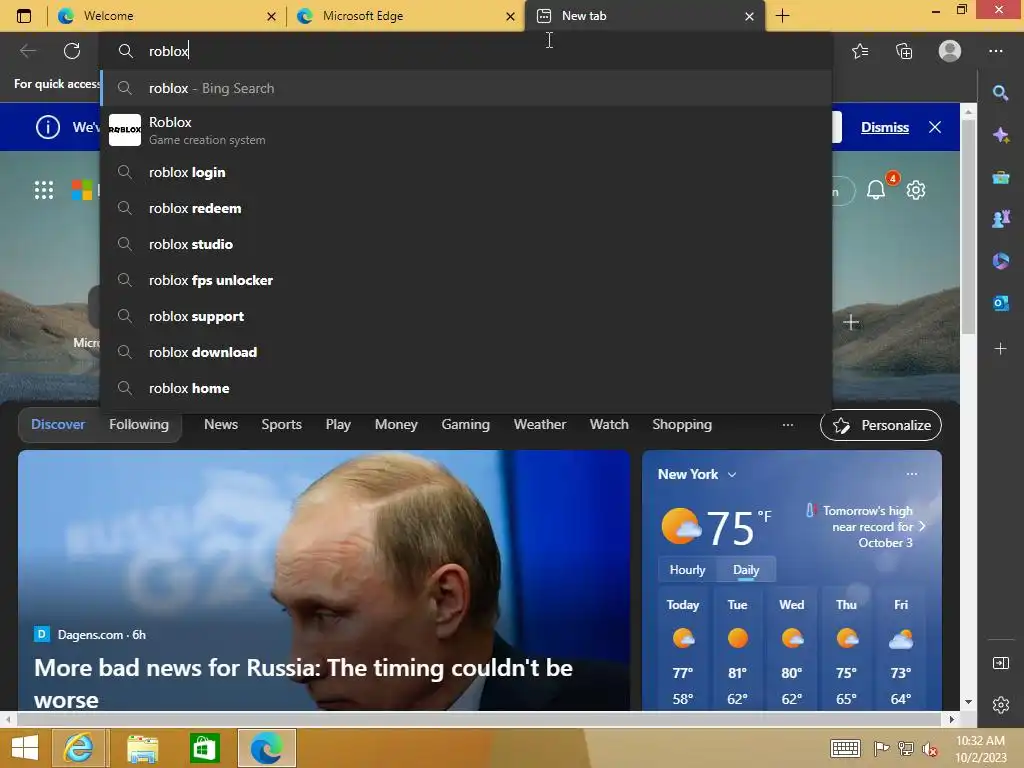The width and height of the screenshot is (1024, 768).
Task: Open the Copilot sparkle sidebar icon
Action: [1000, 135]
